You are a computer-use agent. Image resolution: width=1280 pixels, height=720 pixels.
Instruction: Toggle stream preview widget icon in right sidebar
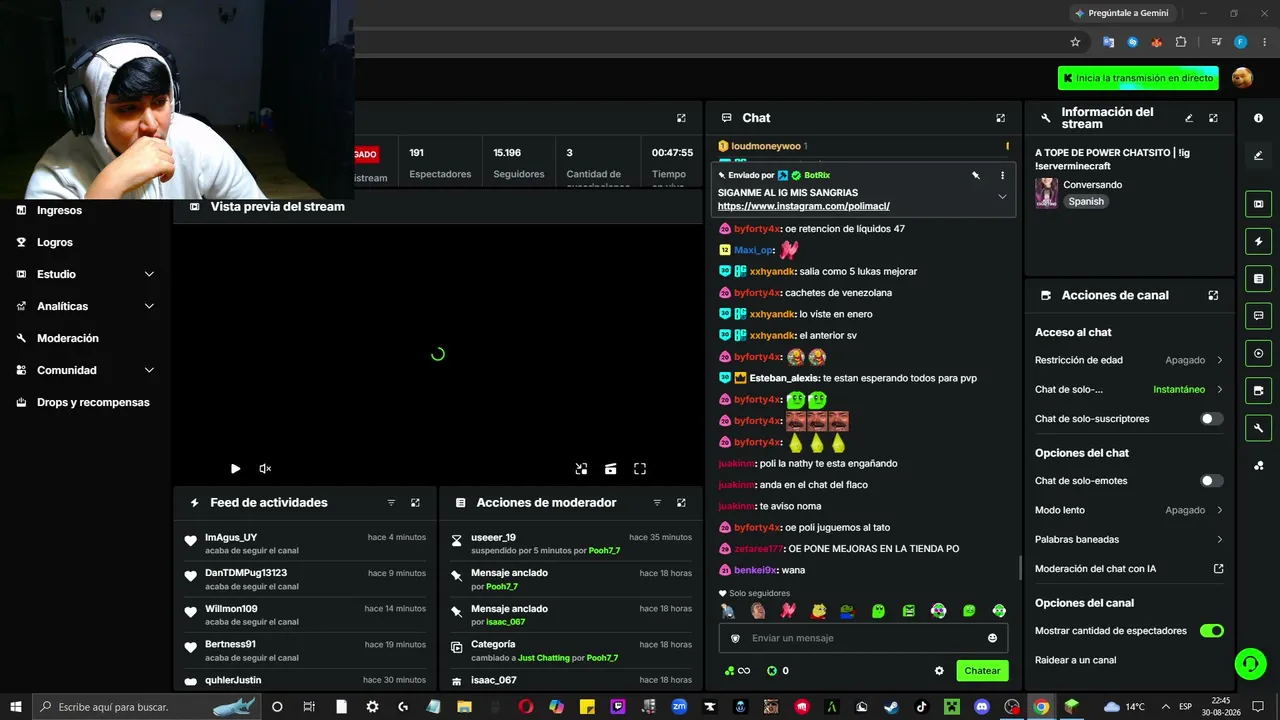tap(1258, 205)
